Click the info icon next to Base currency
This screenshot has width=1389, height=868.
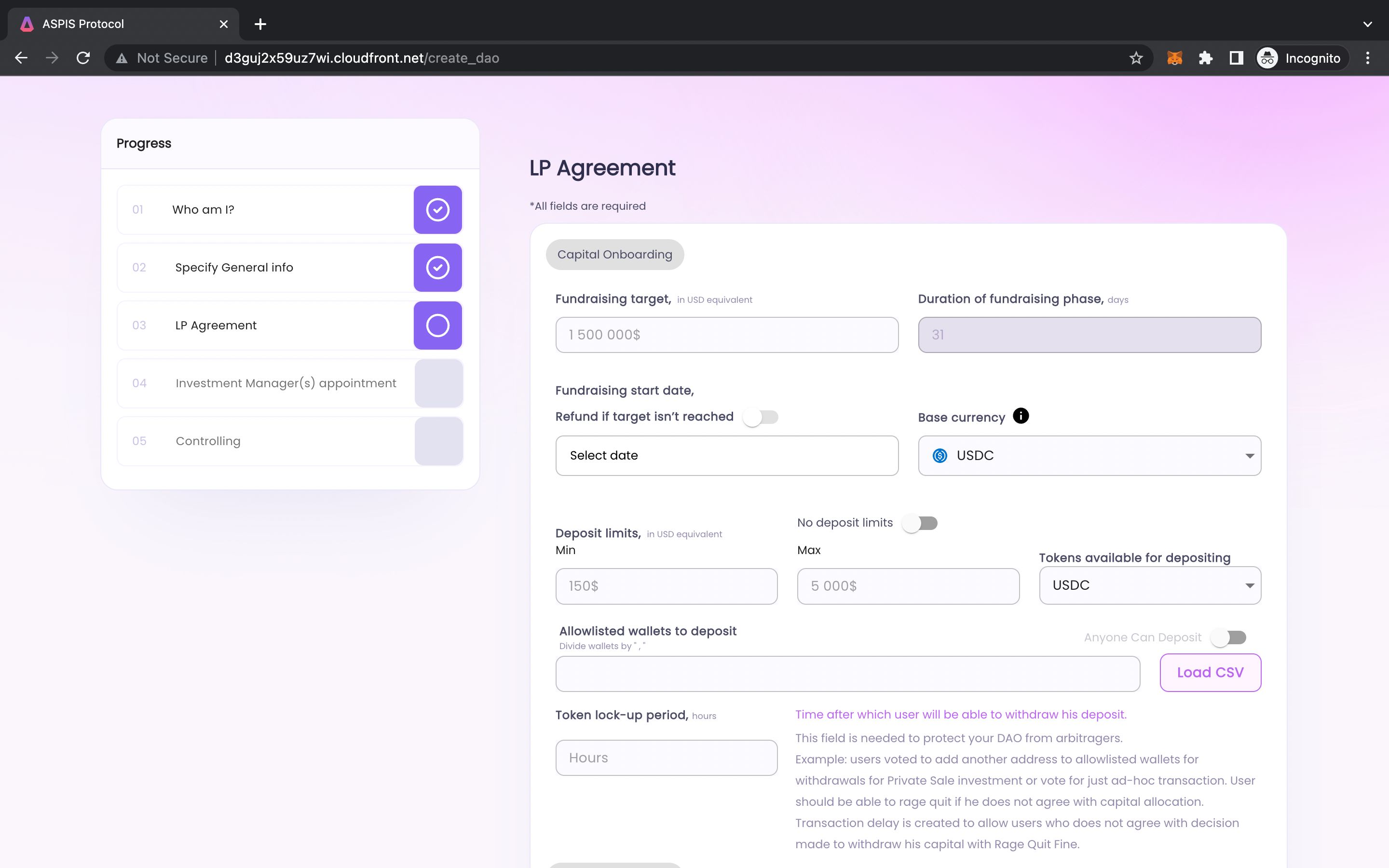pos(1021,416)
